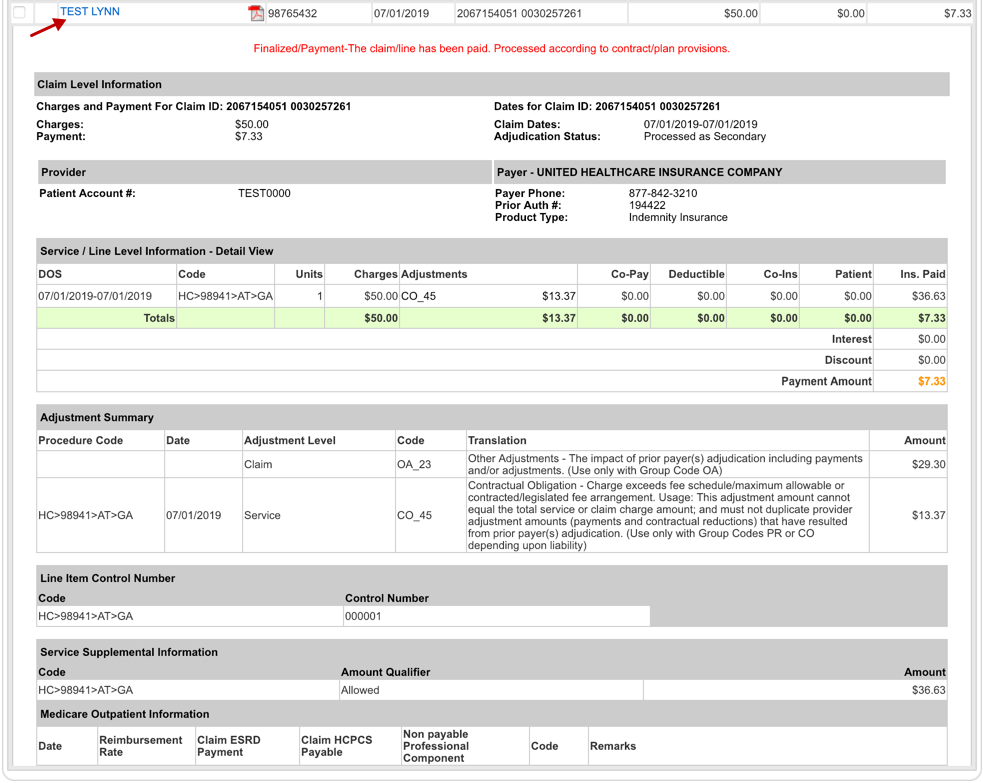Open the claim PDF document icon
Image resolution: width=983 pixels, height=783 pixels.
pyautogui.click(x=255, y=14)
